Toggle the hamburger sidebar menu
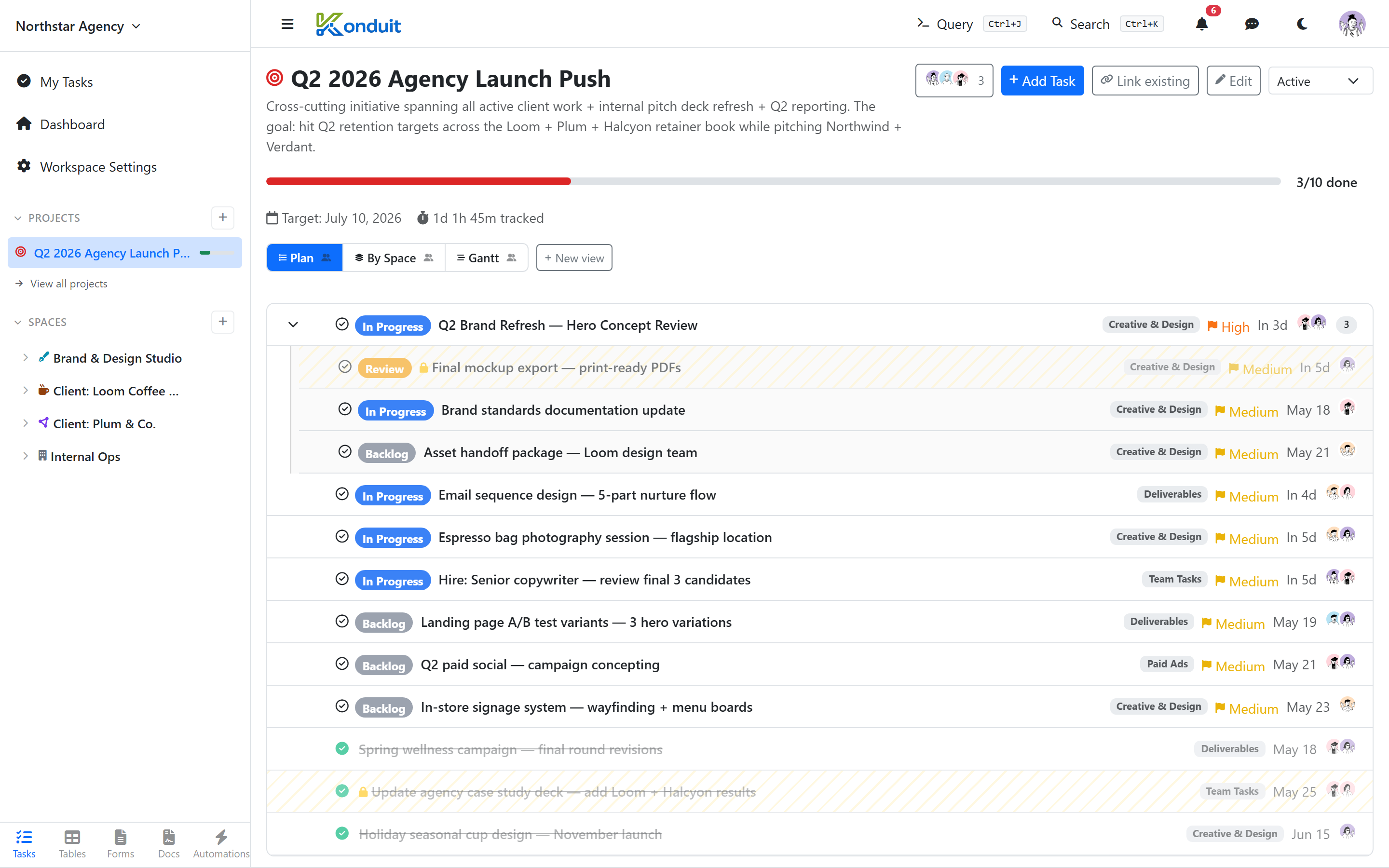Screen dimensions: 1389x868 [287, 24]
